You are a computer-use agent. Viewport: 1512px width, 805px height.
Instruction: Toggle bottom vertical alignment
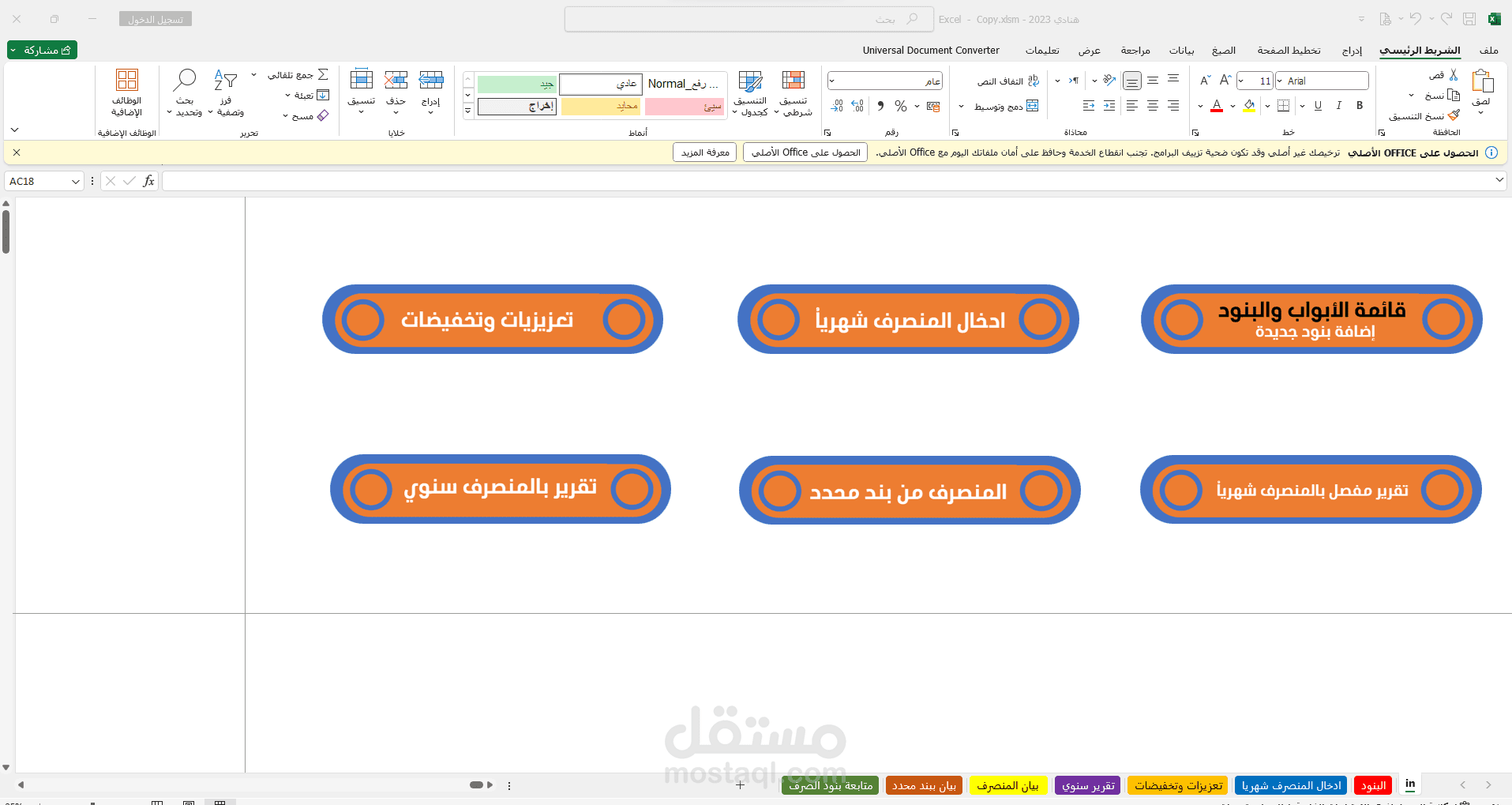coord(1131,81)
